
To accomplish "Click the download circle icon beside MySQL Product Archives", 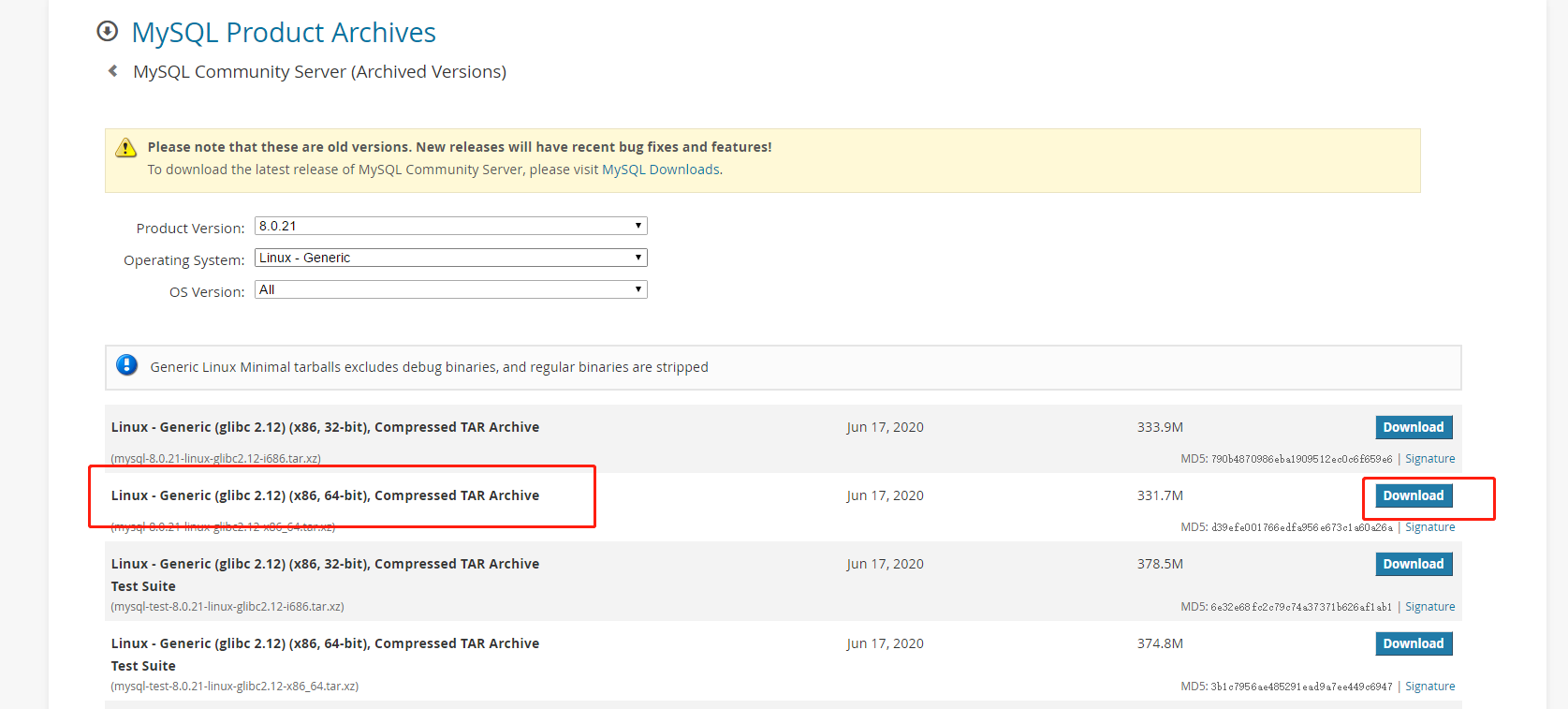I will [x=108, y=32].
